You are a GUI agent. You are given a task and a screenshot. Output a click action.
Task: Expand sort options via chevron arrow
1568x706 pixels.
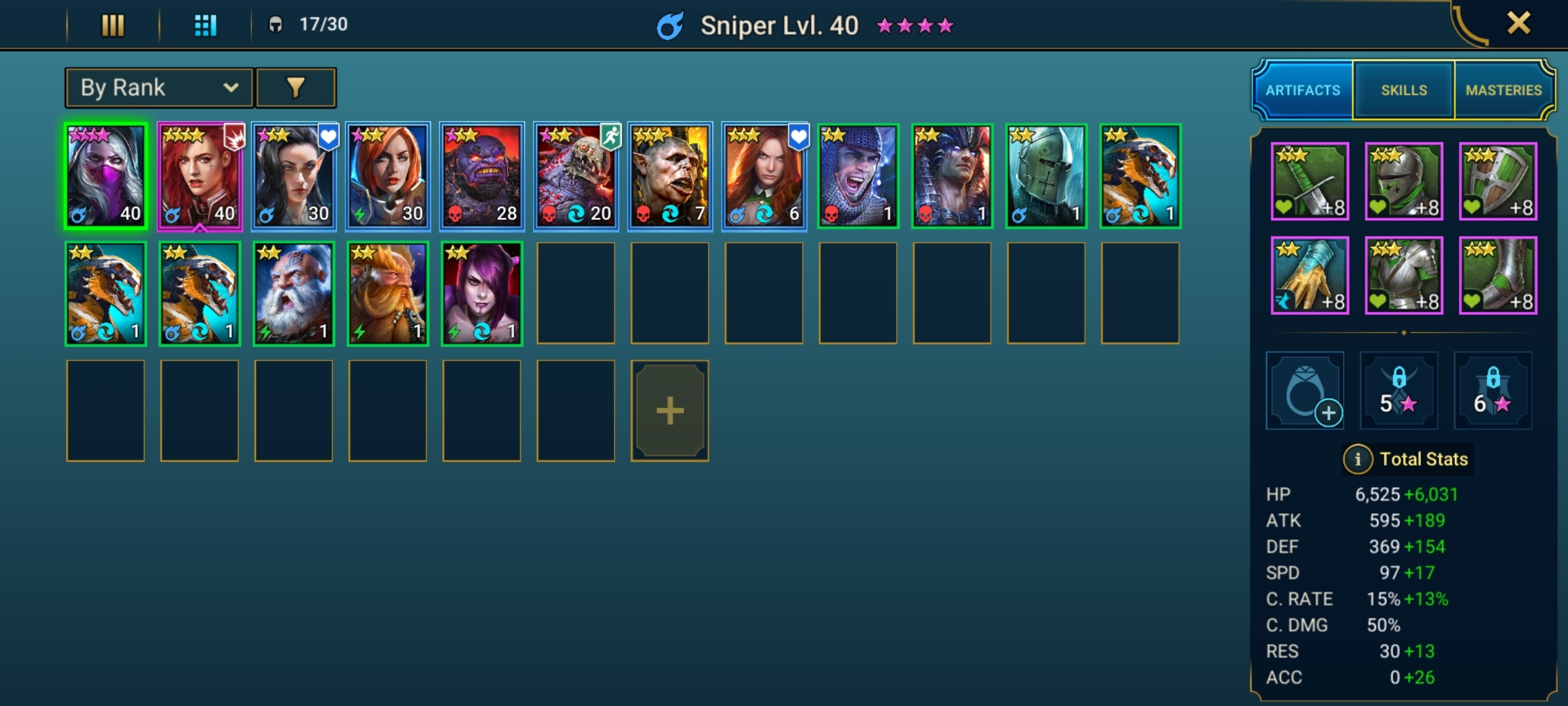point(230,88)
